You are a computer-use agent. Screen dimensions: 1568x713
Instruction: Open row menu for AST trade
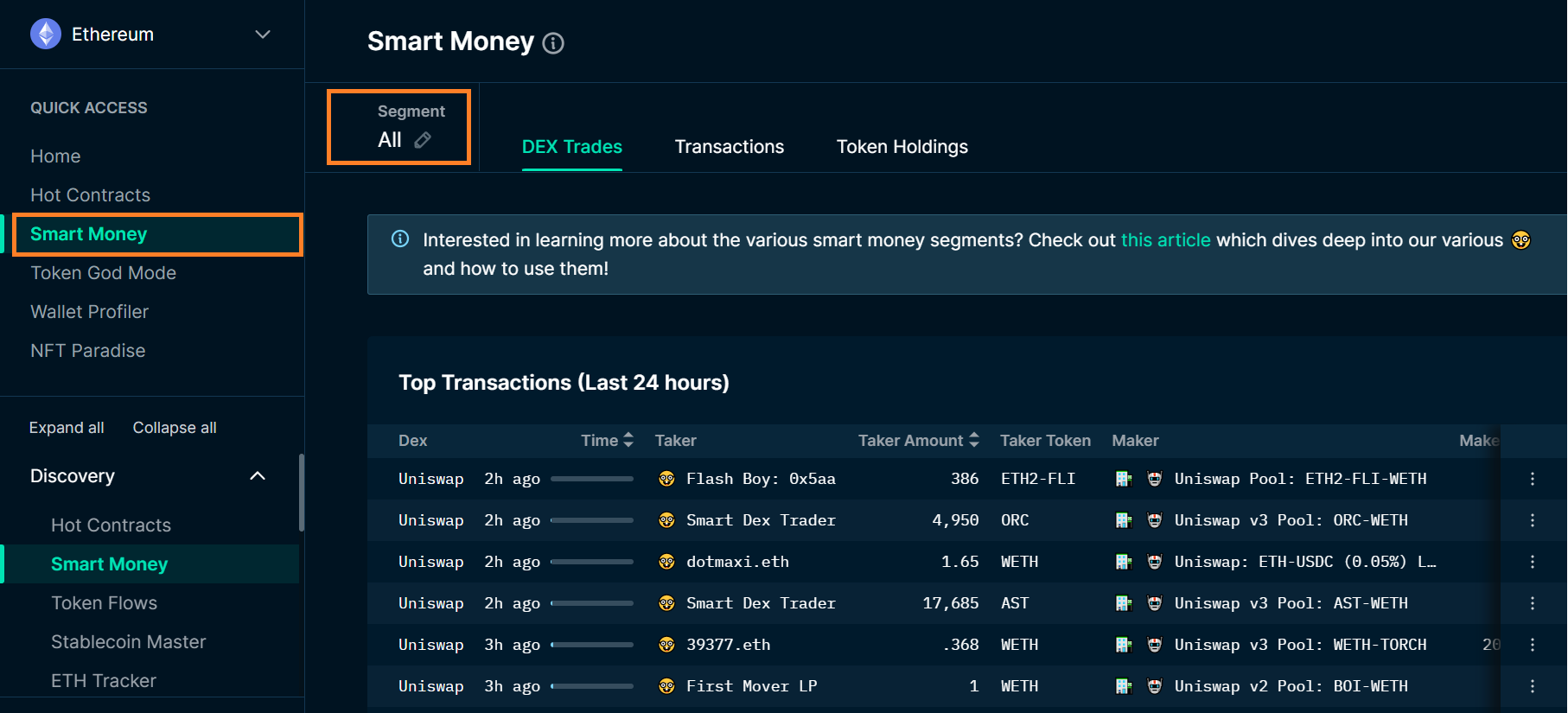pyautogui.click(x=1533, y=603)
